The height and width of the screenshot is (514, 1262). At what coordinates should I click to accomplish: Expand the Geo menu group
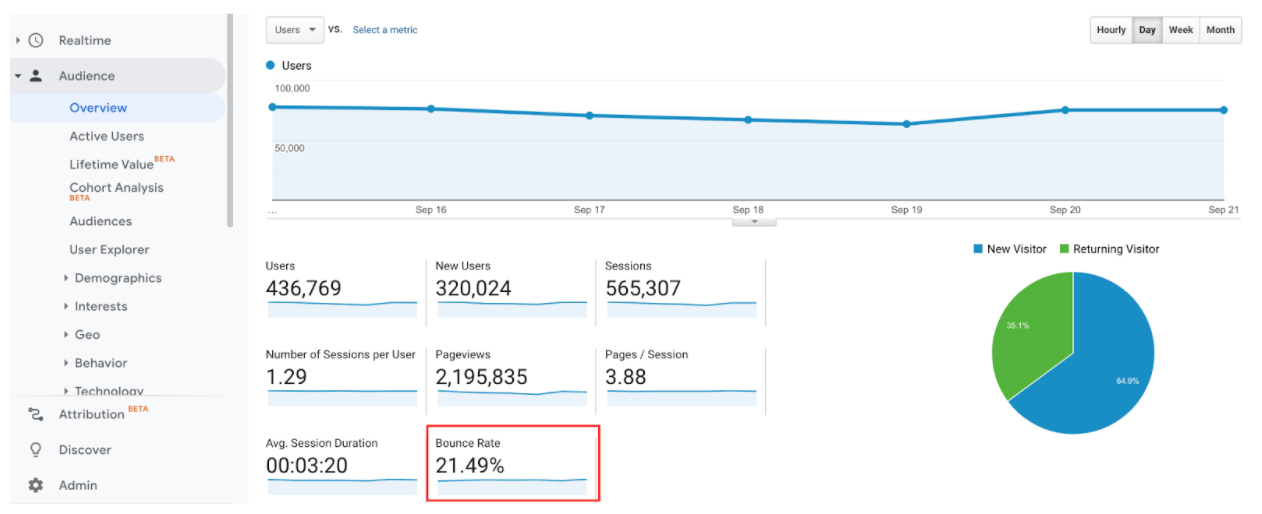tap(87, 335)
